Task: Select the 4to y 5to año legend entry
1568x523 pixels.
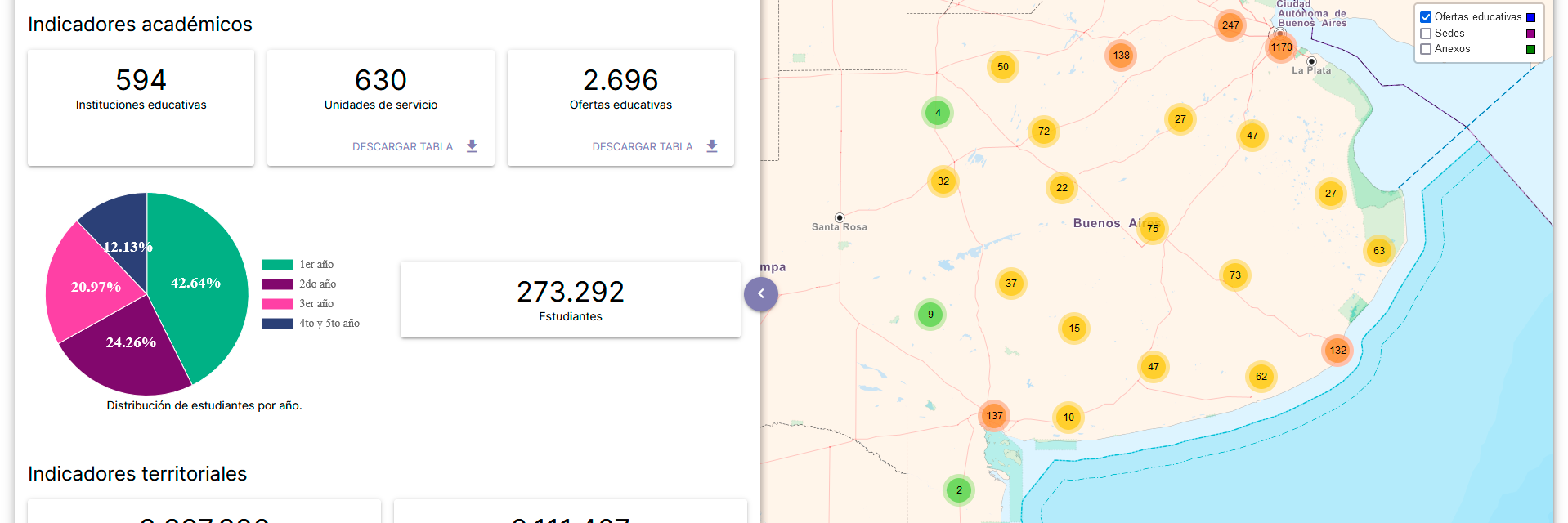Action: 329,324
